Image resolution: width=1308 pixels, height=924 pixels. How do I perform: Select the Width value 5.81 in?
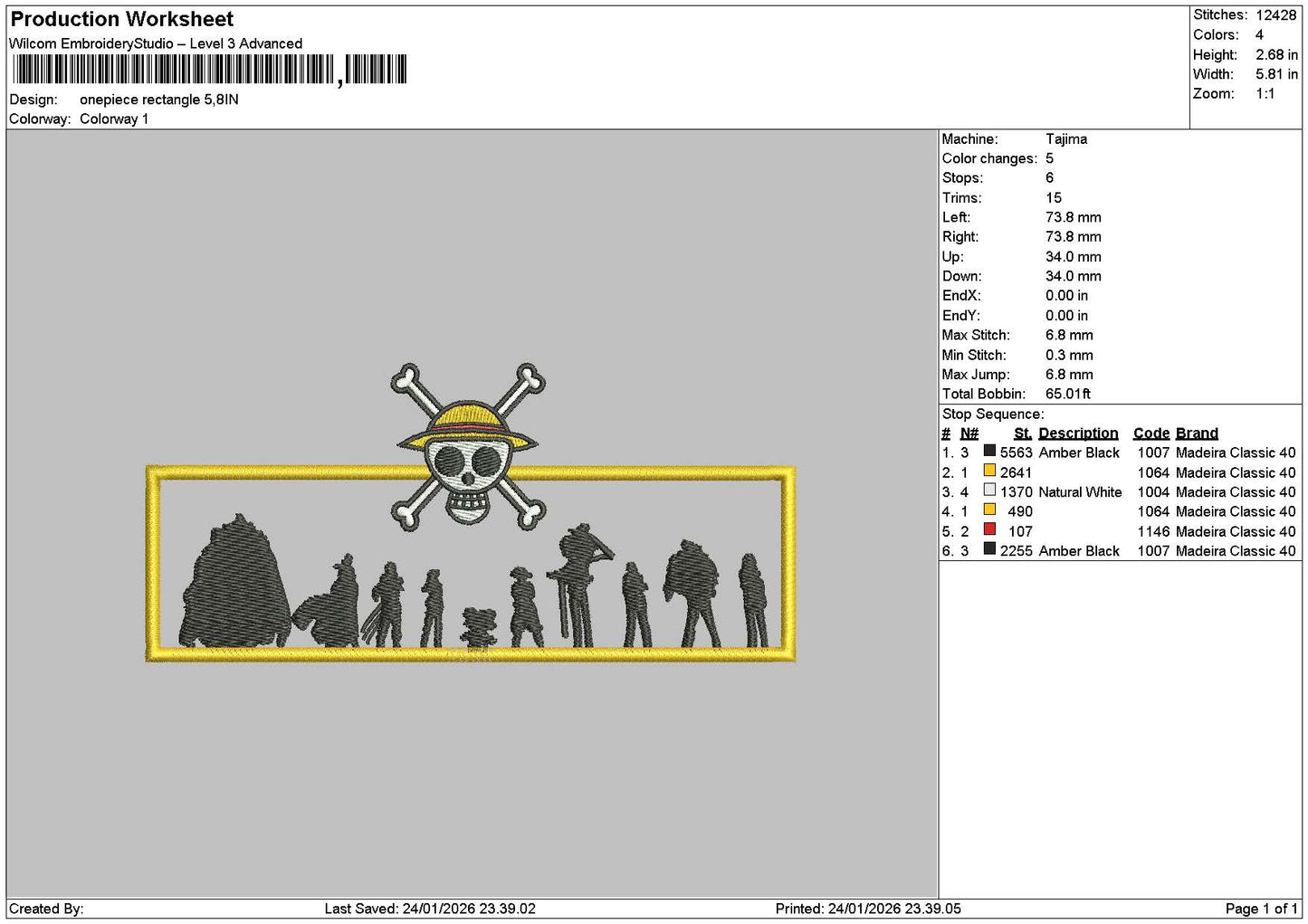click(1276, 74)
